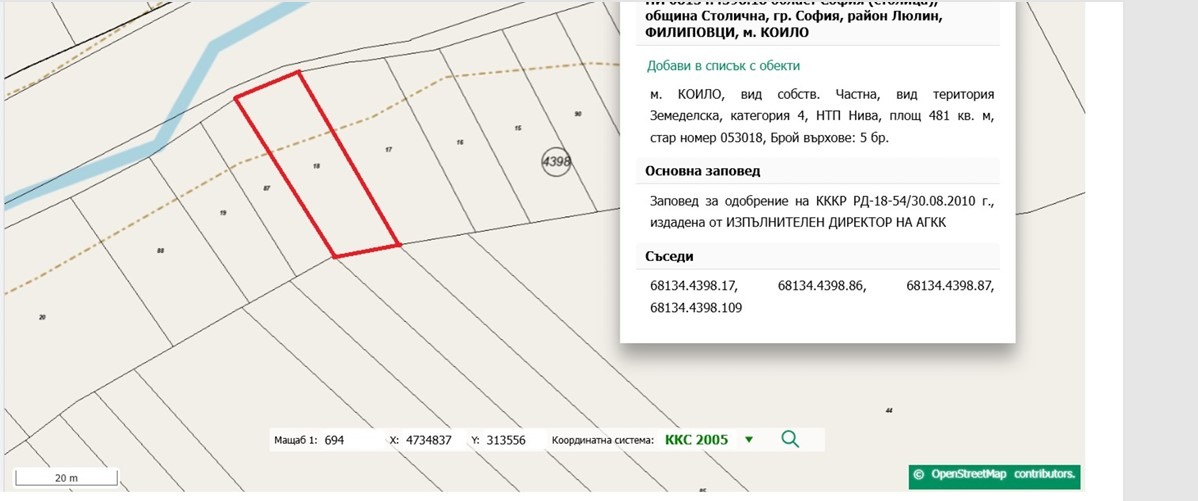
Task: Select the ККС 2005 coordinate system label
Action: (696, 440)
